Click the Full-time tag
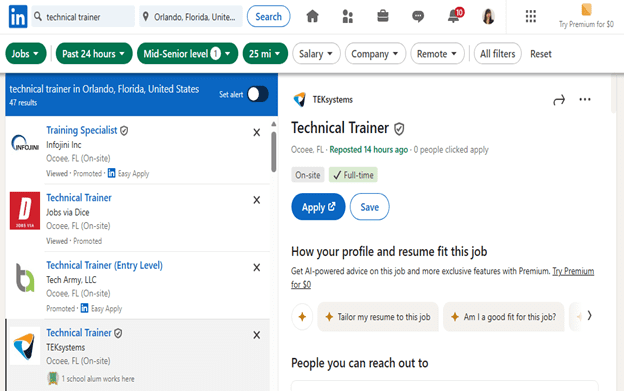624x391 pixels. (353, 175)
